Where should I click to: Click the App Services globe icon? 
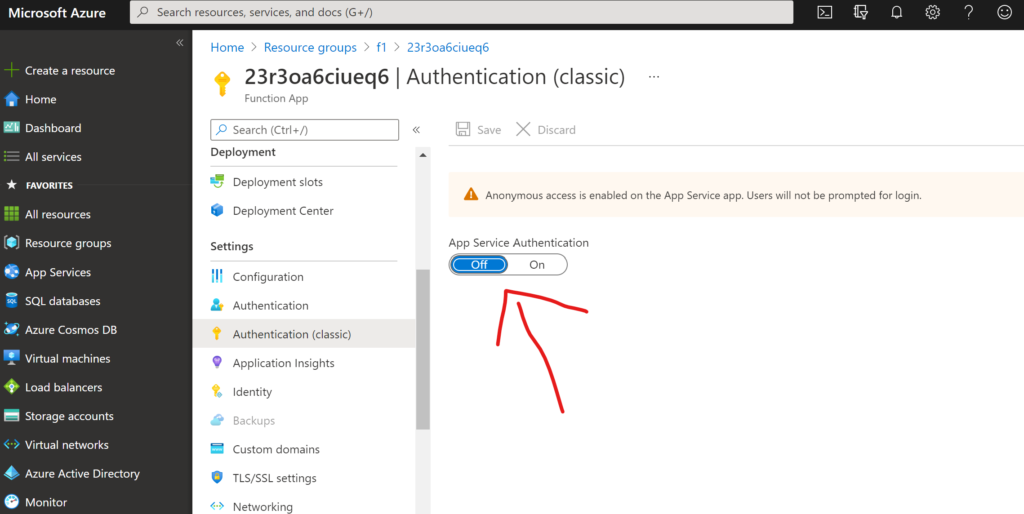click(x=11, y=272)
